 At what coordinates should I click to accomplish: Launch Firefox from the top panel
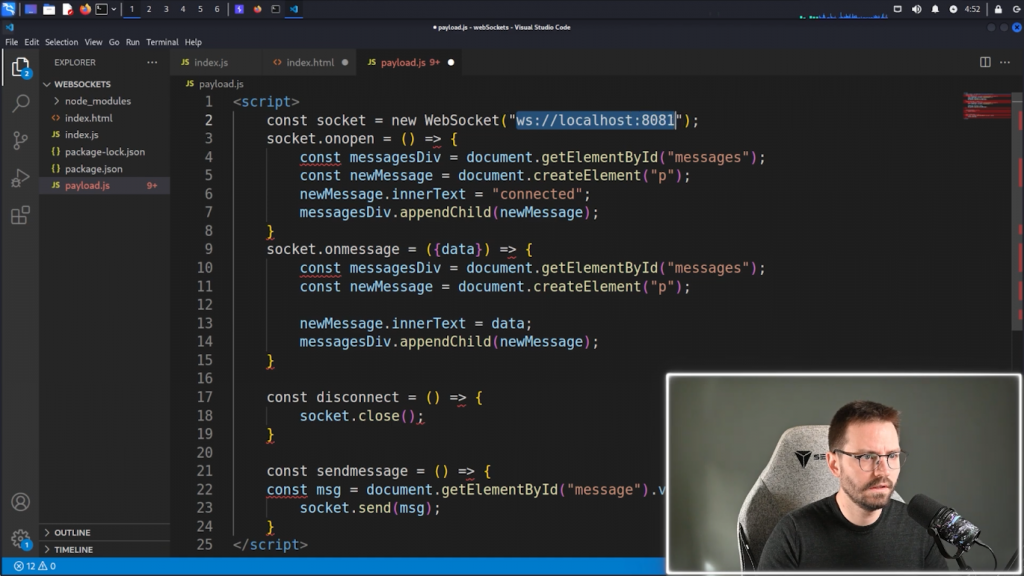[x=85, y=9]
